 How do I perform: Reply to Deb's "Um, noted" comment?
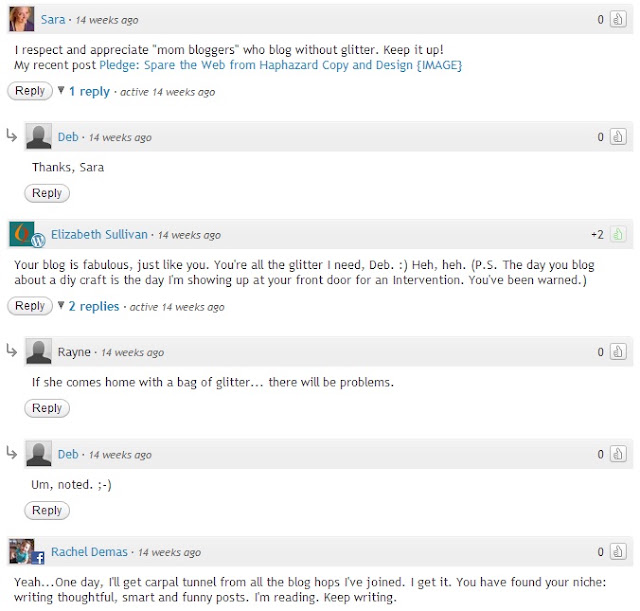coord(47,511)
